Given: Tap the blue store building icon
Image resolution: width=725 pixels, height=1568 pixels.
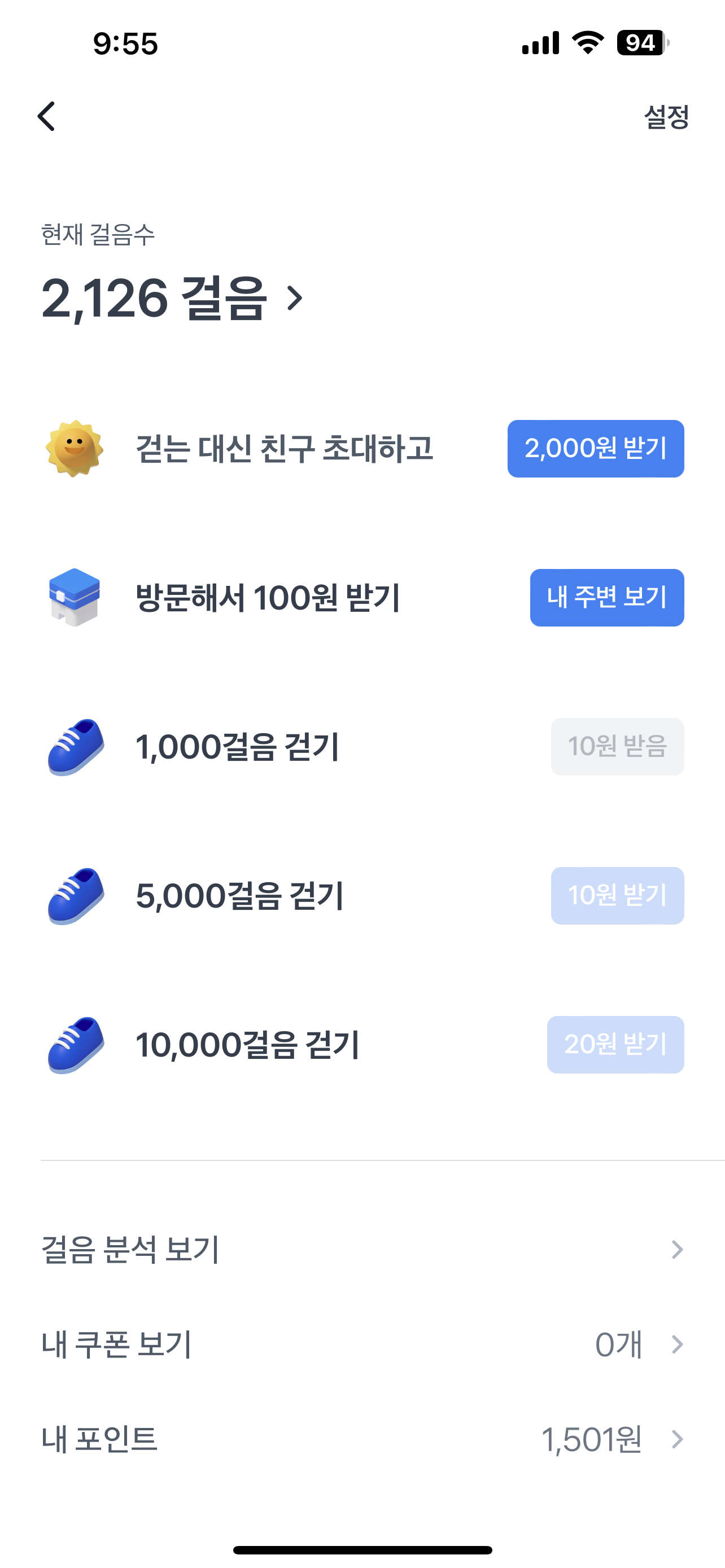Looking at the screenshot, I should [x=75, y=597].
